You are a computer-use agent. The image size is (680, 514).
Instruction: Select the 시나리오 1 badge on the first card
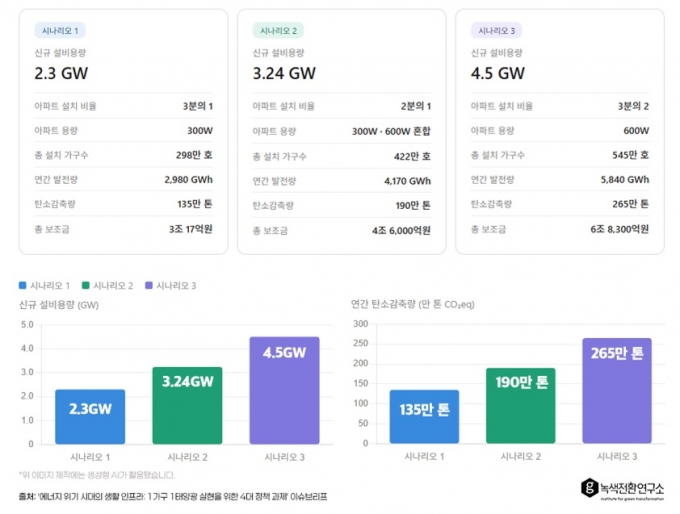click(x=57, y=31)
